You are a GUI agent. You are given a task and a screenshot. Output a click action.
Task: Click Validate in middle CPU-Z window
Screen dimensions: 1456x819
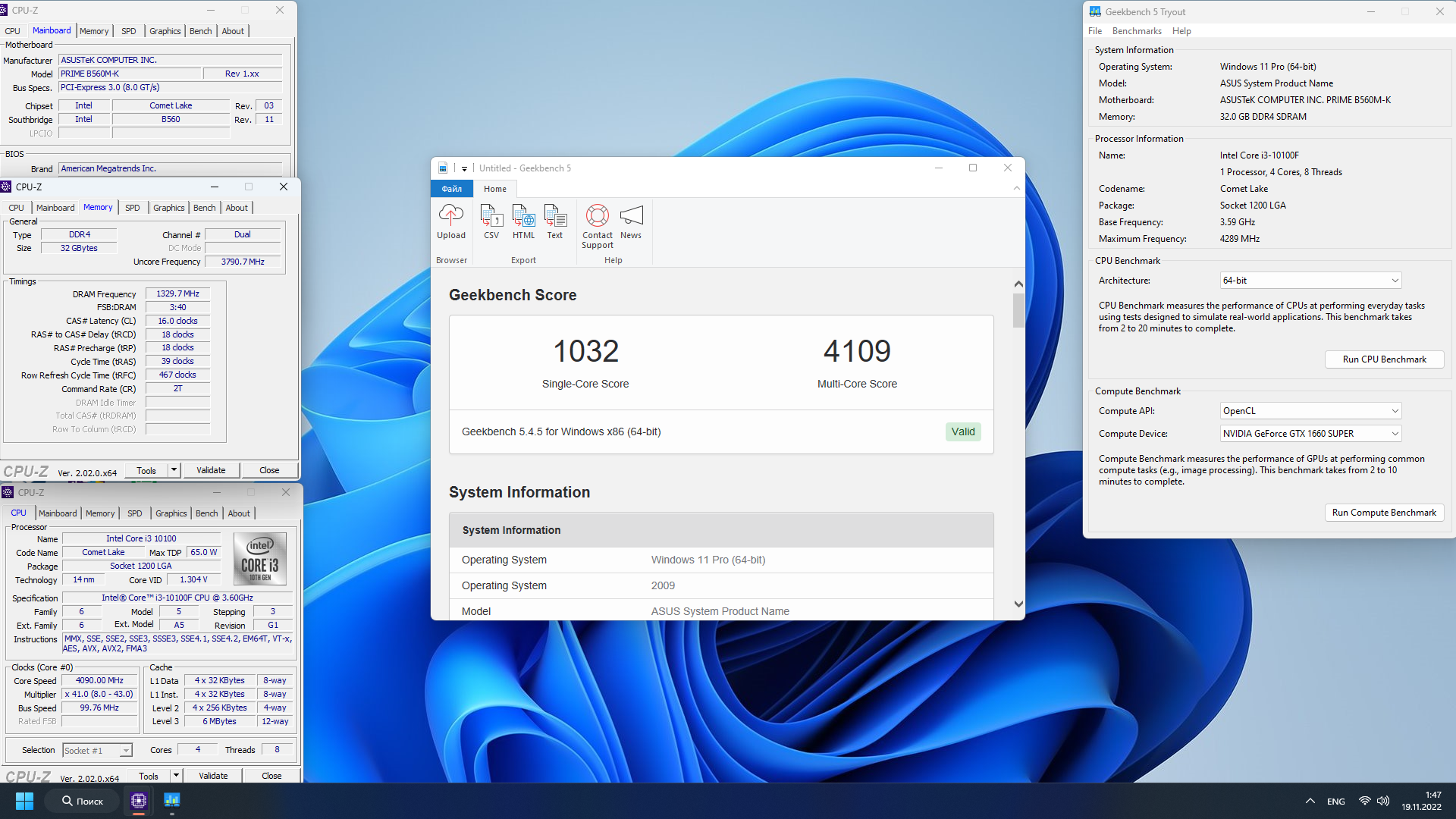[211, 470]
